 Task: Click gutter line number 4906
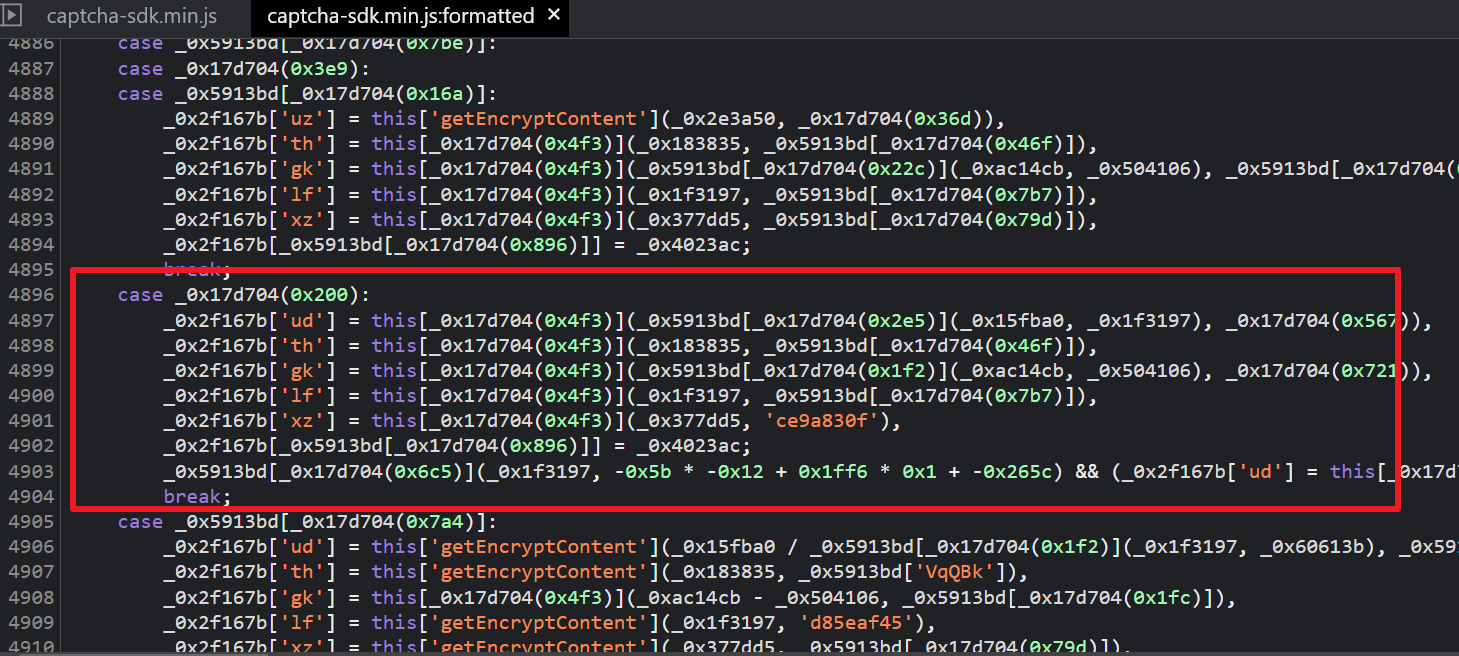29,547
